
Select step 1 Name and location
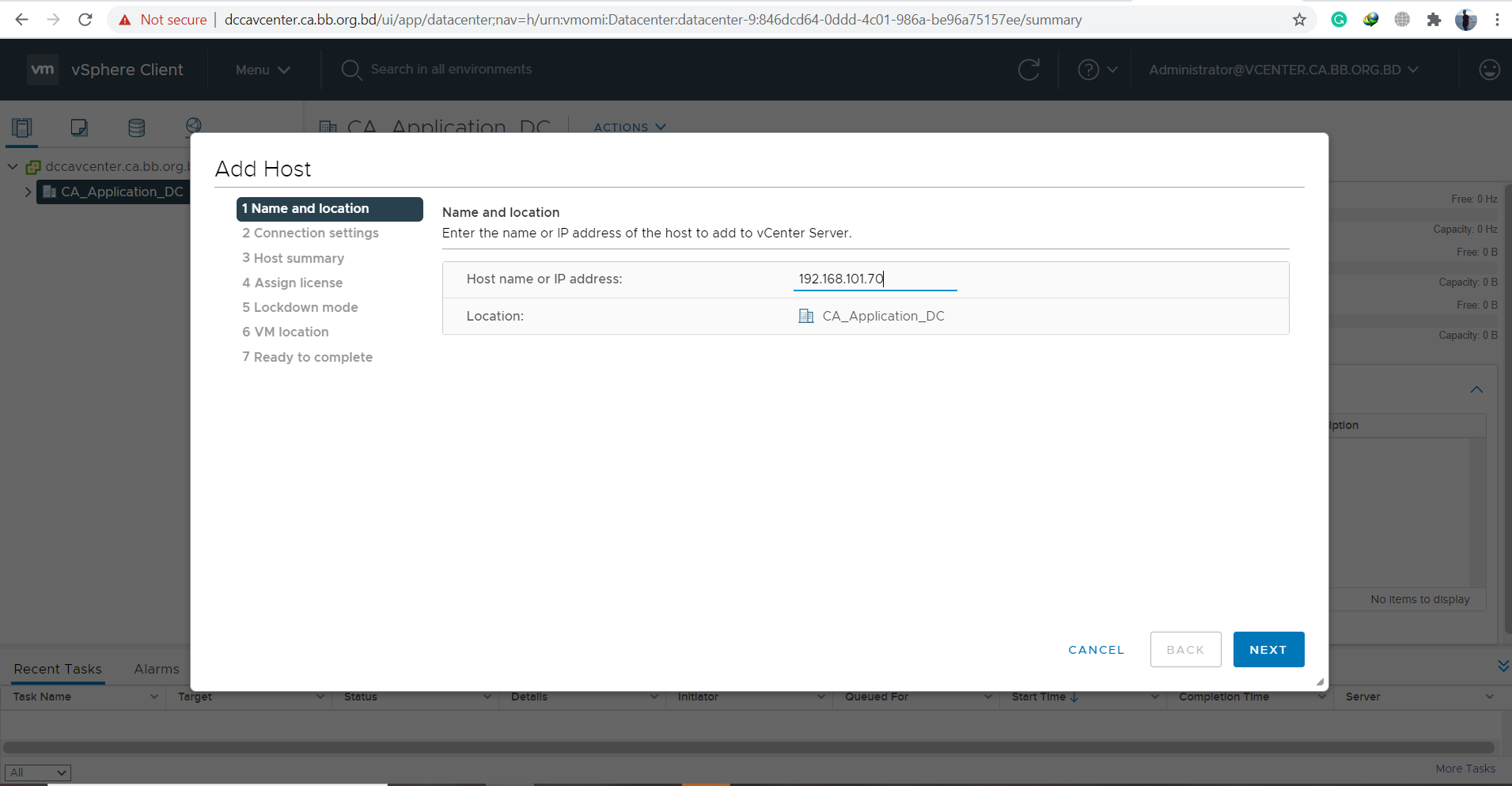(x=329, y=209)
